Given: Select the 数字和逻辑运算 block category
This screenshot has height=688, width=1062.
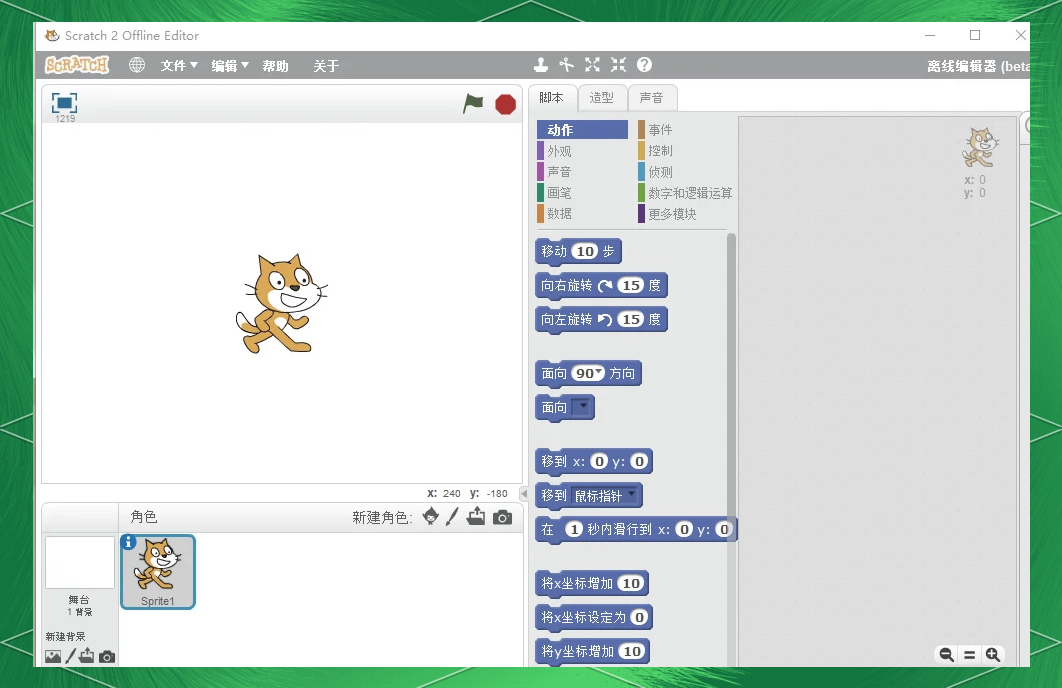Looking at the screenshot, I should [684, 193].
